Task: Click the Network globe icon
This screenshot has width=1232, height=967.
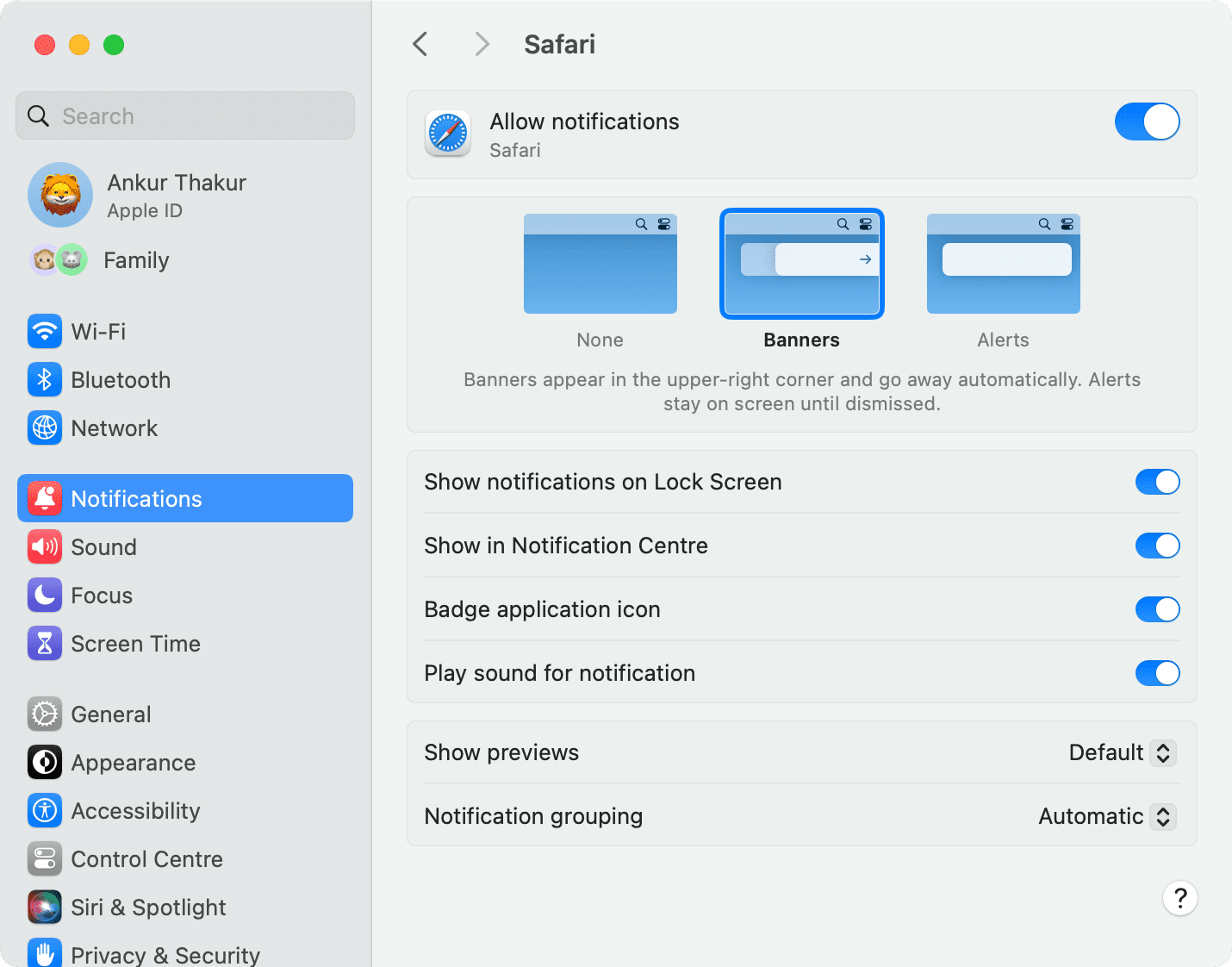Action: click(44, 427)
